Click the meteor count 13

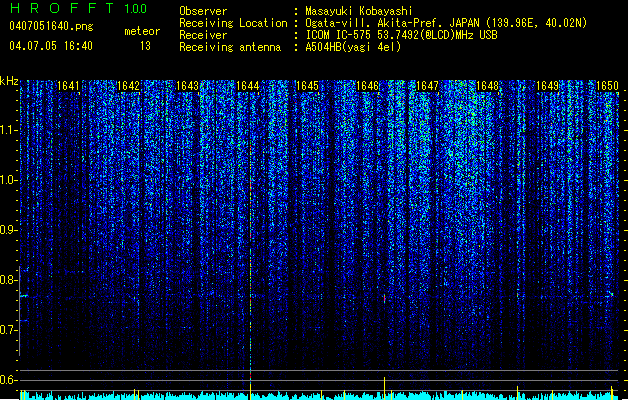[x=145, y=46]
